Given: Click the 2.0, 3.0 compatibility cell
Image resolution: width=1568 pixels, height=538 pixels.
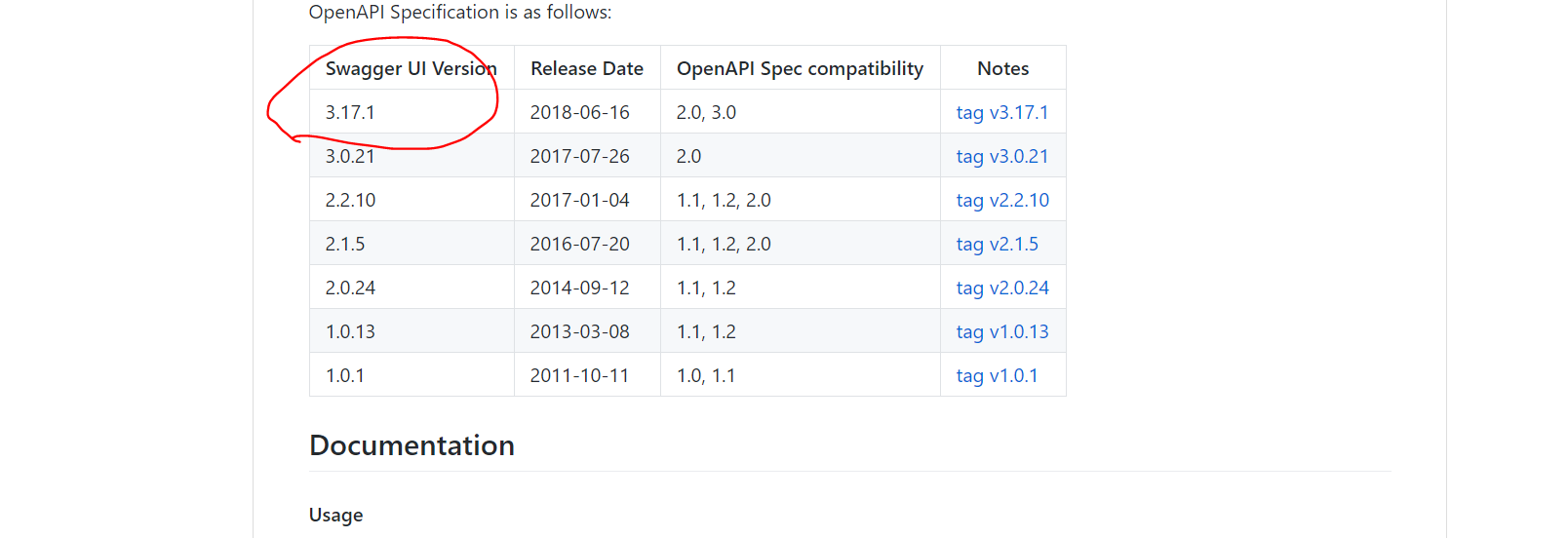Looking at the screenshot, I should pyautogui.click(x=800, y=112).
